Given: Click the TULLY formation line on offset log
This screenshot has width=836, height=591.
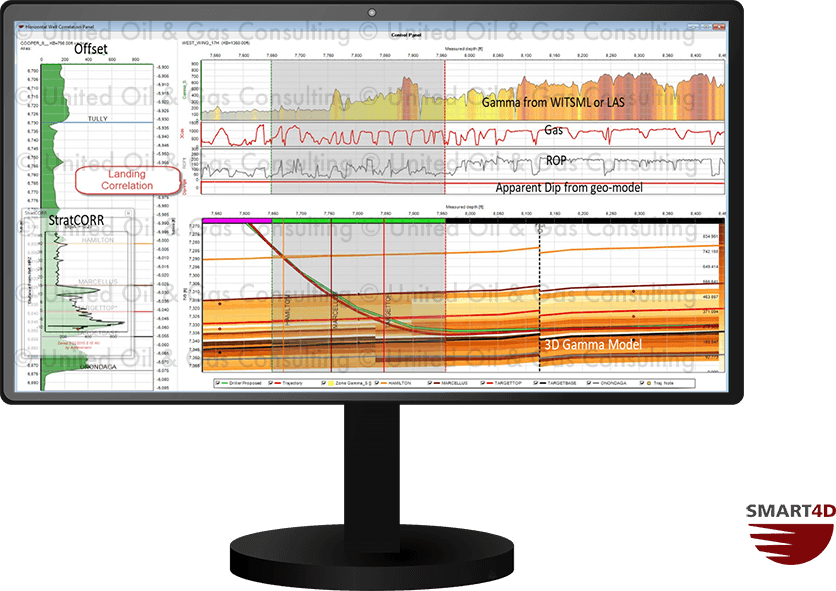Looking at the screenshot, I should (90, 123).
